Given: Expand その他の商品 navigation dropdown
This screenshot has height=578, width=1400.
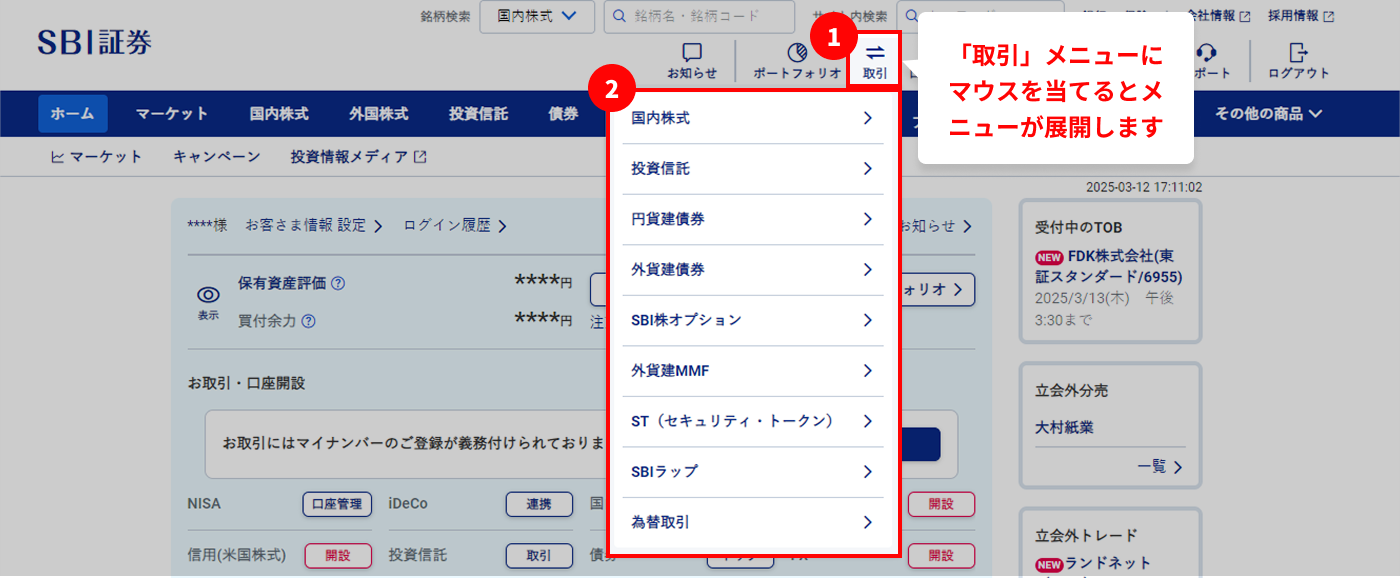Looking at the screenshot, I should [x=1268, y=114].
